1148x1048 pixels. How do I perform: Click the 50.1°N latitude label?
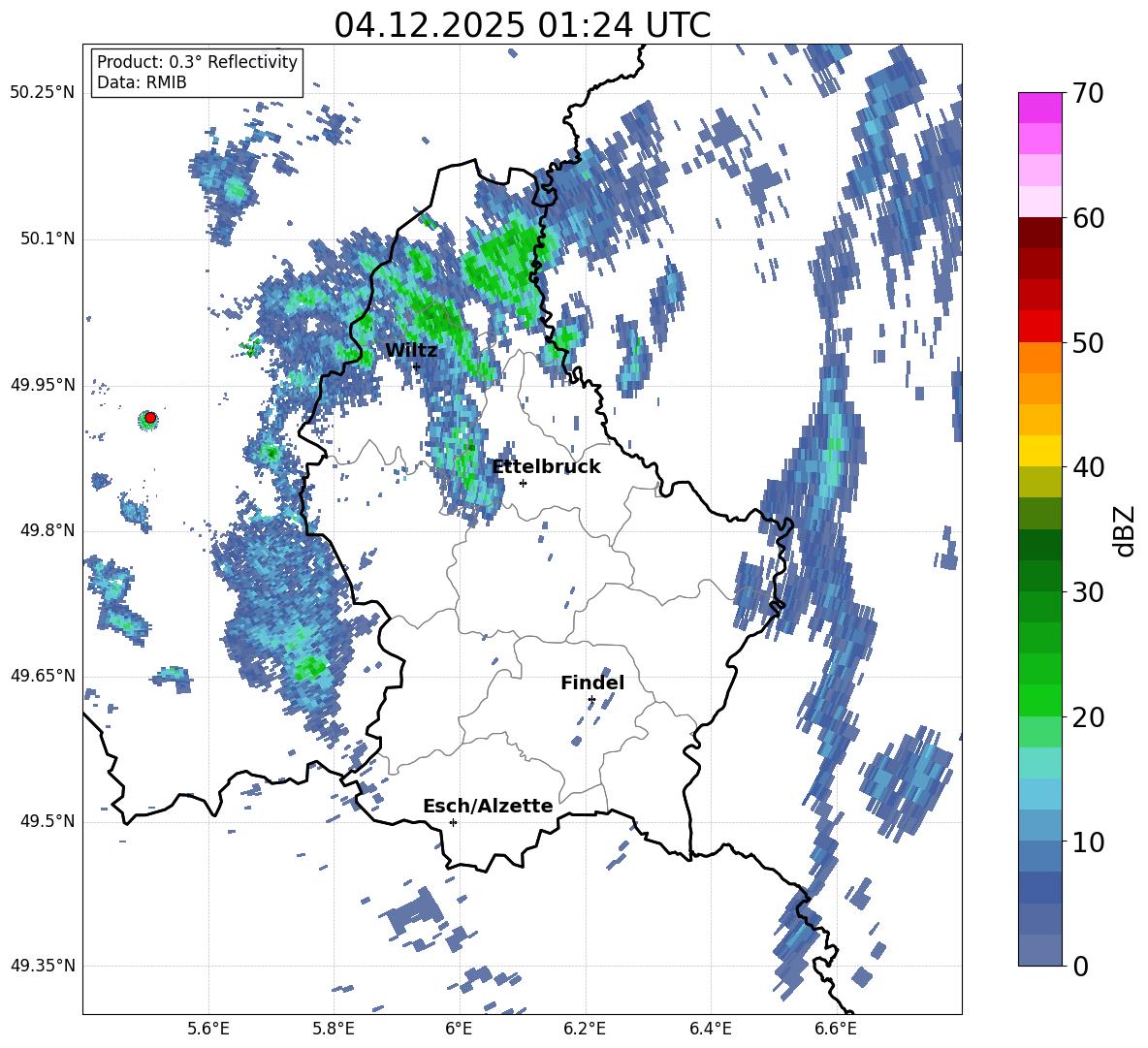47,239
